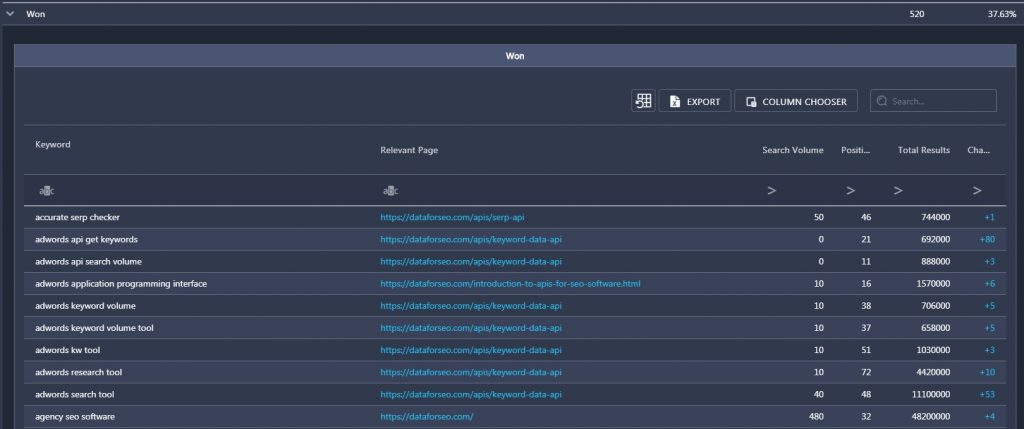Select keyword 'adwords research tool'
Image resolution: width=1024 pixels, height=429 pixels.
78,373
